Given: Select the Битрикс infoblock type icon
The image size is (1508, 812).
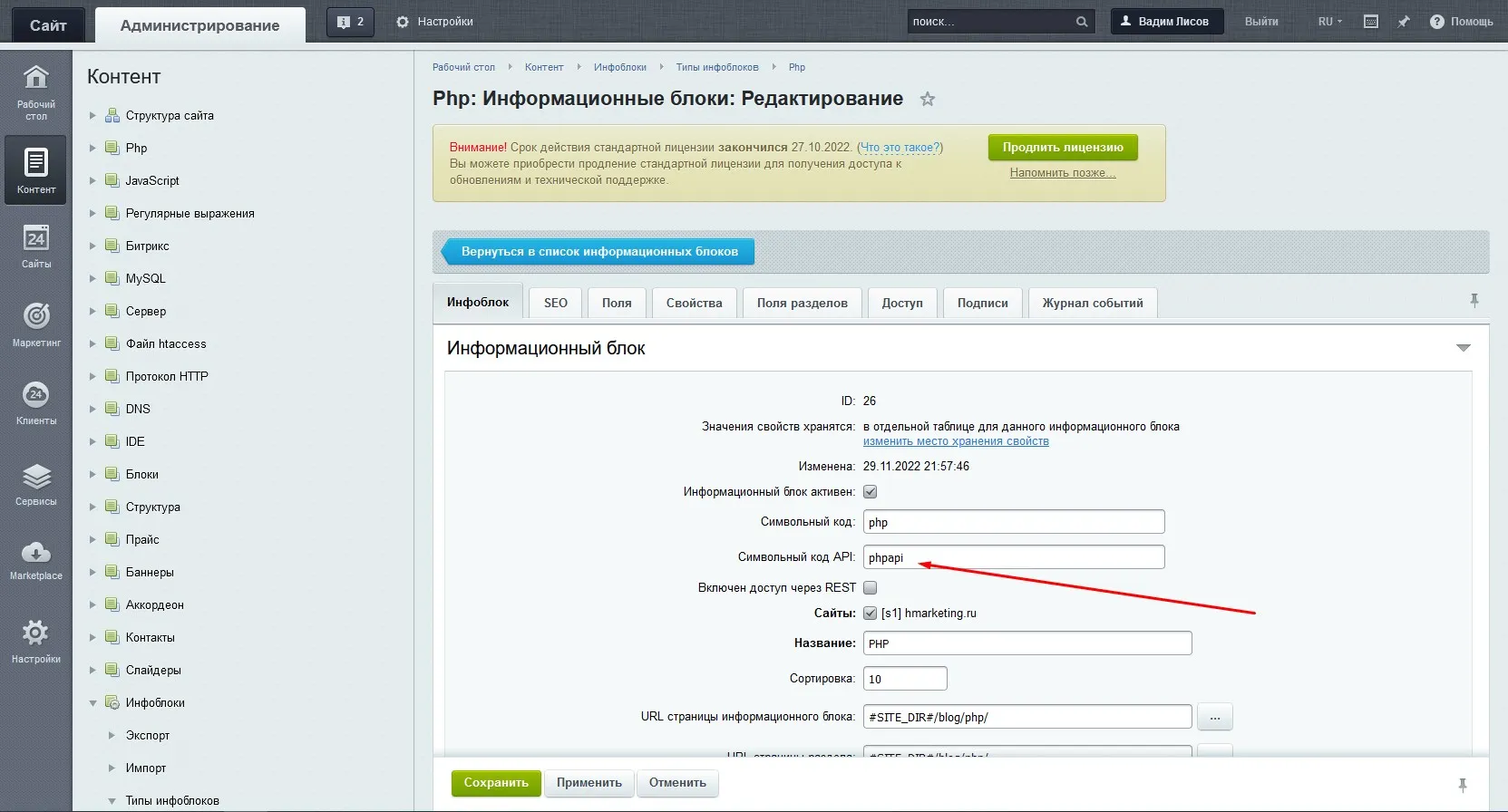Looking at the screenshot, I should [x=112, y=246].
